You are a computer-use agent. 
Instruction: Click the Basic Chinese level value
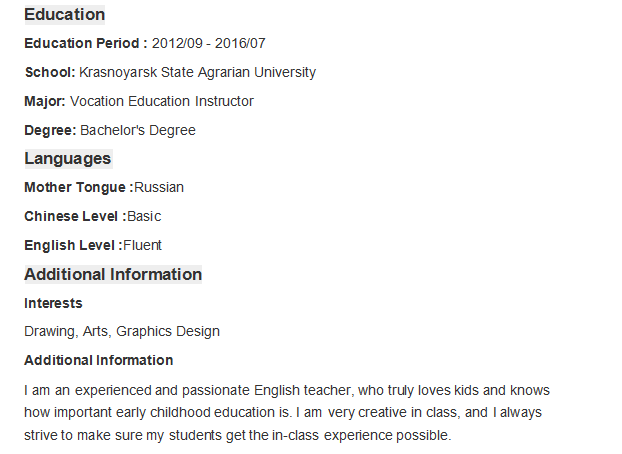pyautogui.click(x=144, y=216)
